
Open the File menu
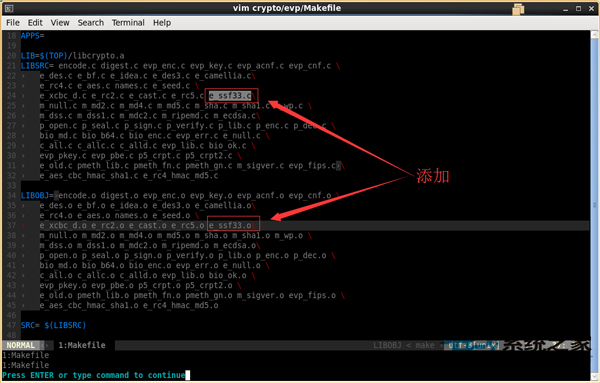click(13, 23)
